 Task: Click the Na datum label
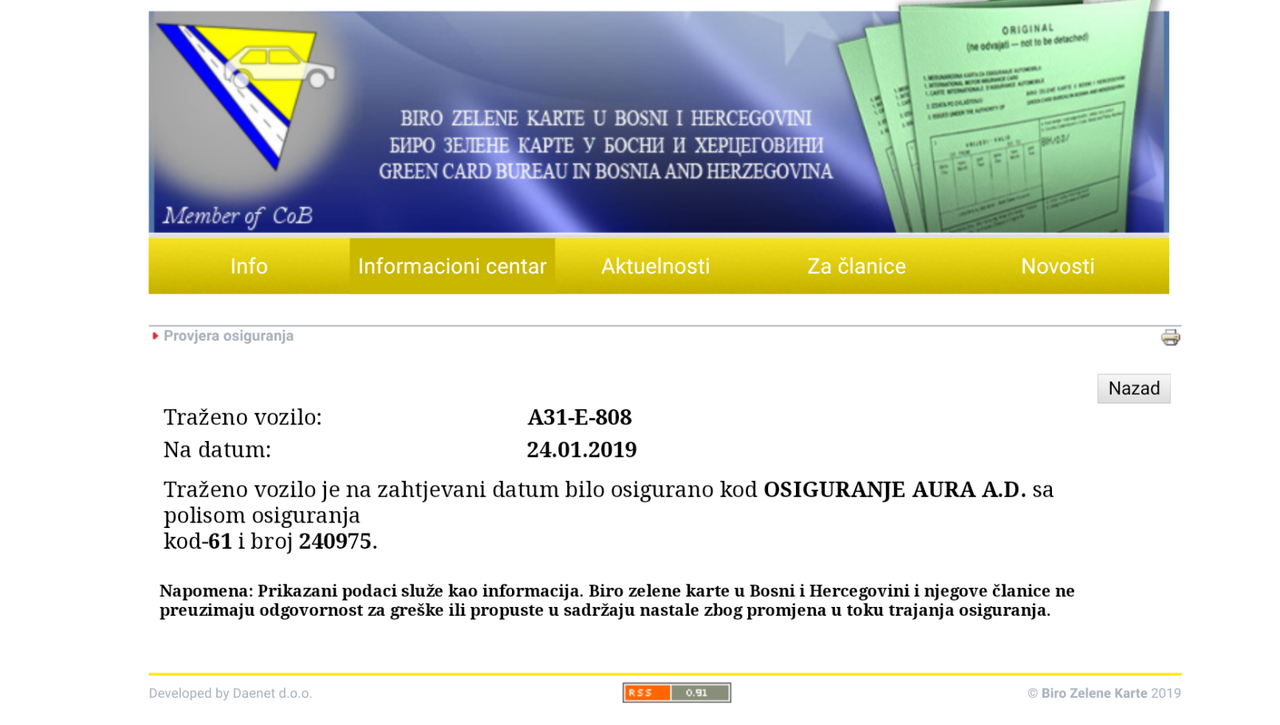tap(217, 449)
